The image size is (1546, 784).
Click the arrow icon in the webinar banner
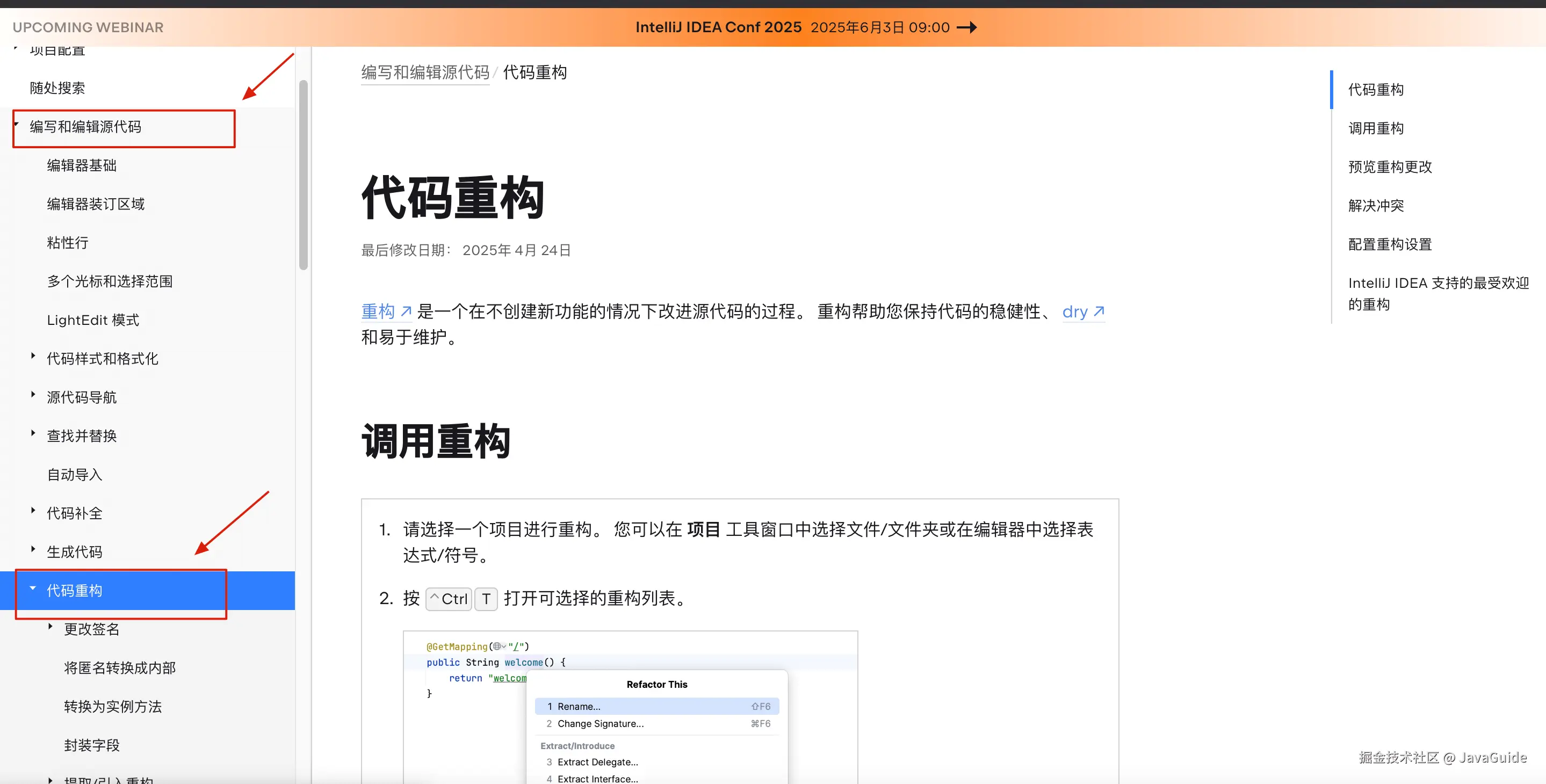pyautogui.click(x=968, y=27)
